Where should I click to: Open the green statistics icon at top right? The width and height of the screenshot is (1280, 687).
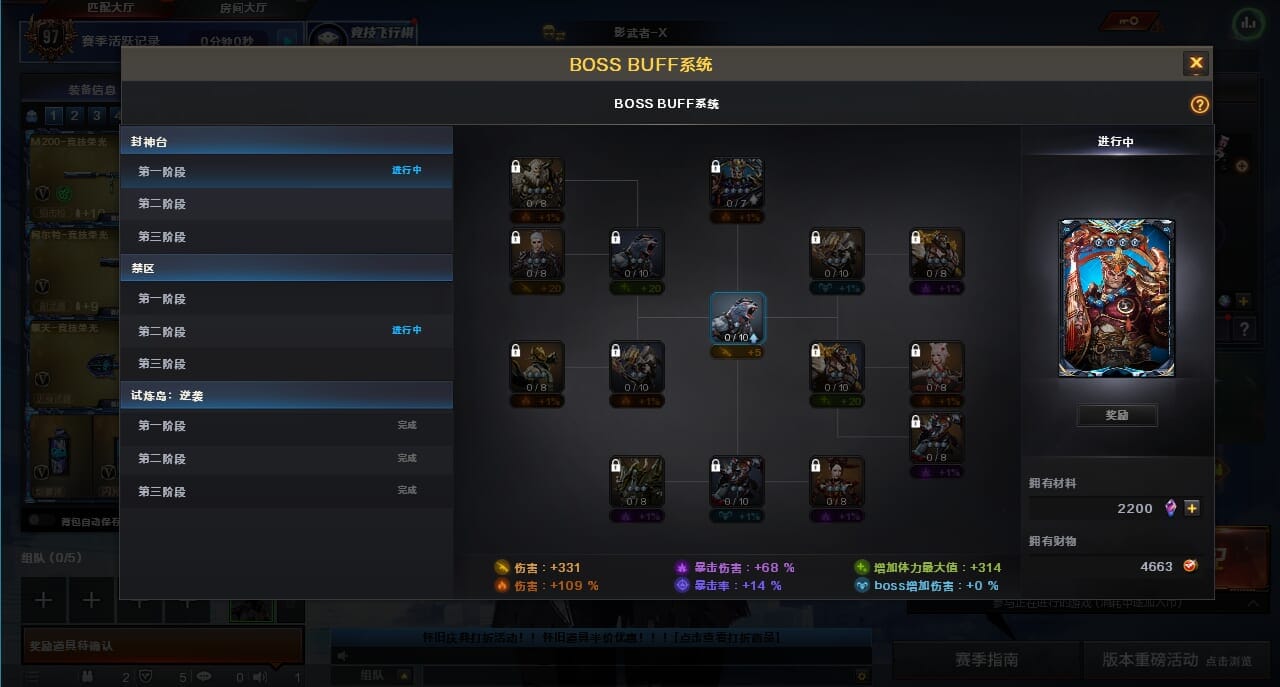pos(1247,22)
